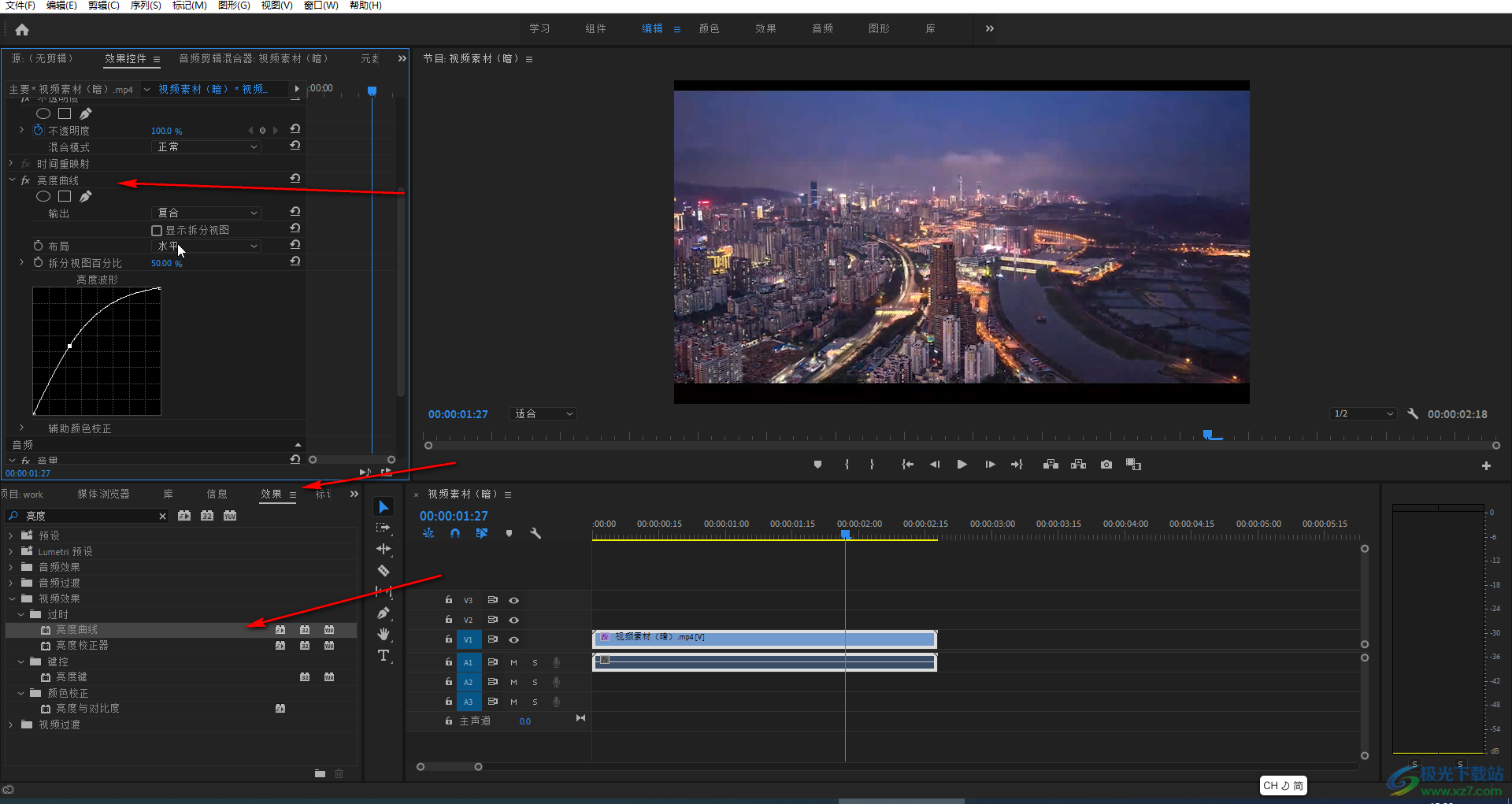Viewport: 1512px width, 804px height.
Task: Click curve control point in 亮度波形
Action: coord(70,346)
